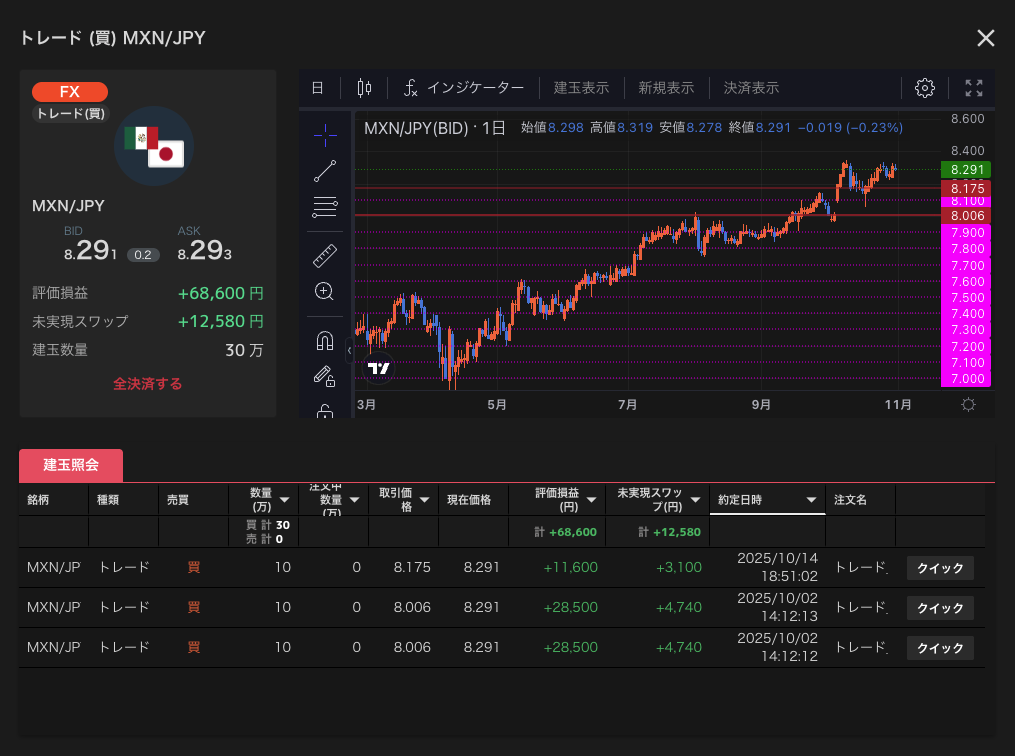Select the crosshair cursor tool
1015x756 pixels.
[325, 134]
